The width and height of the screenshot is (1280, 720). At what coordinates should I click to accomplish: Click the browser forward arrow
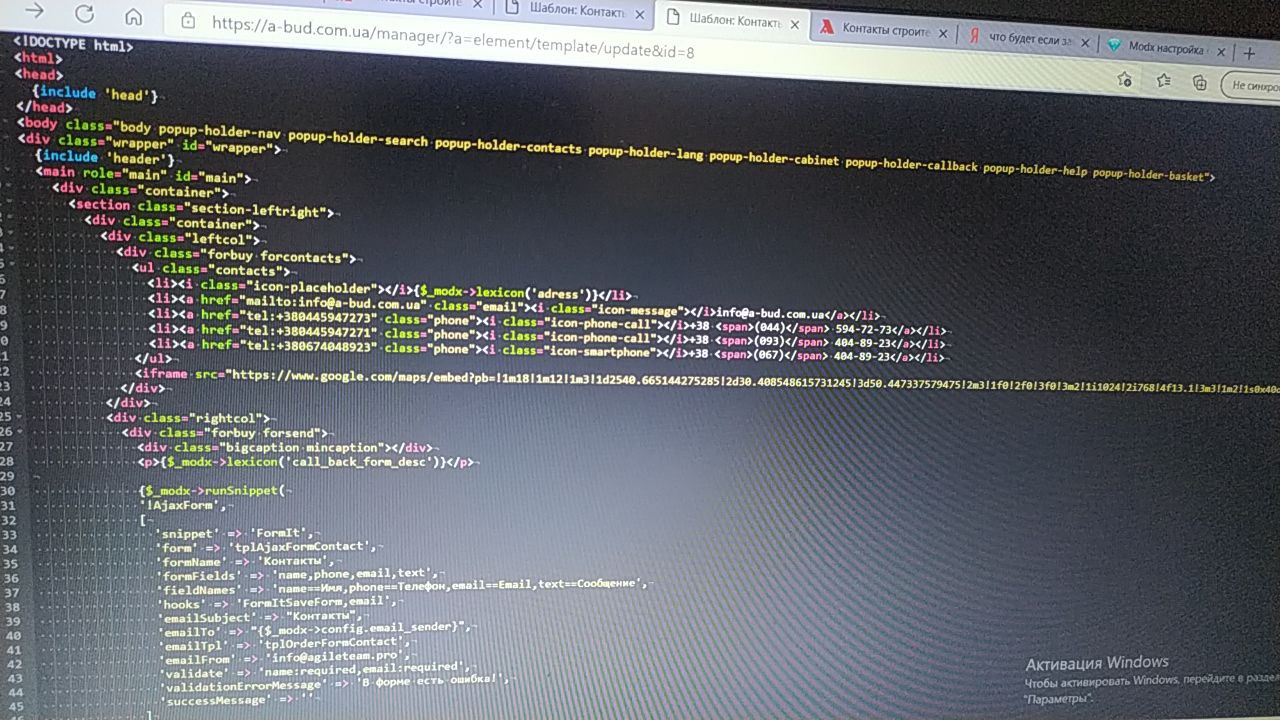point(34,11)
